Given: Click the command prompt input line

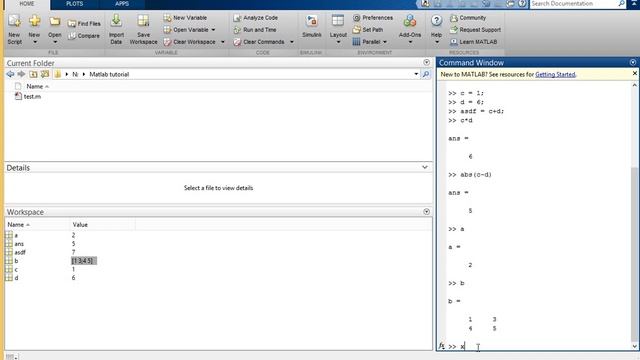Looking at the screenshot, I should pos(539,347).
